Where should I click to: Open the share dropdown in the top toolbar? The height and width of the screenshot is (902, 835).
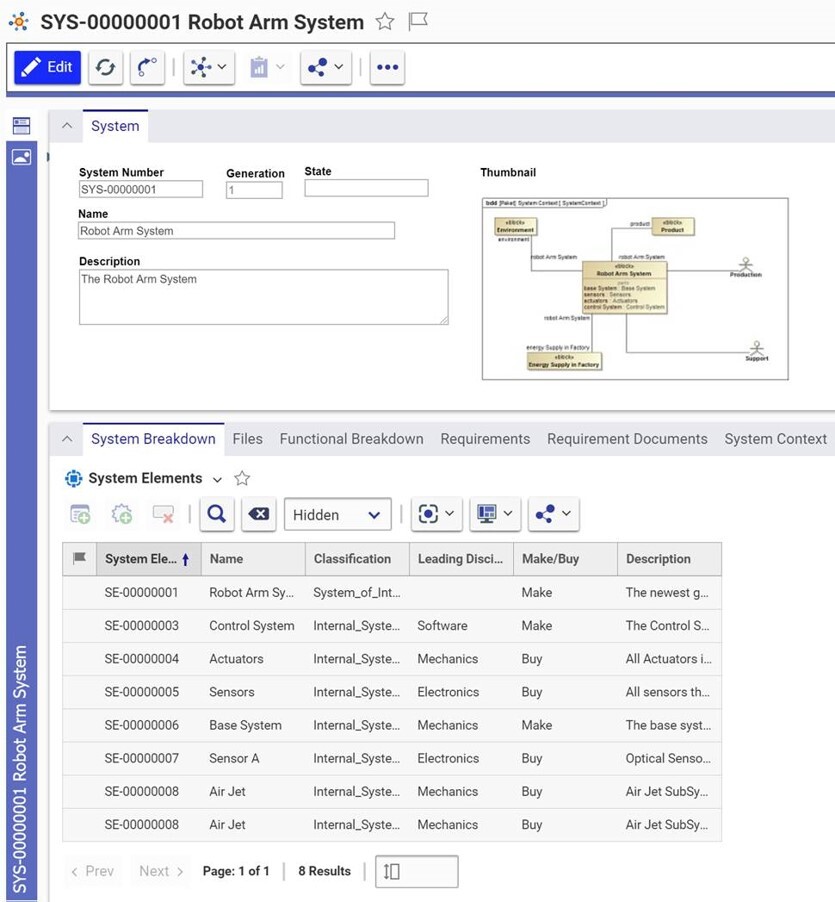click(x=325, y=67)
